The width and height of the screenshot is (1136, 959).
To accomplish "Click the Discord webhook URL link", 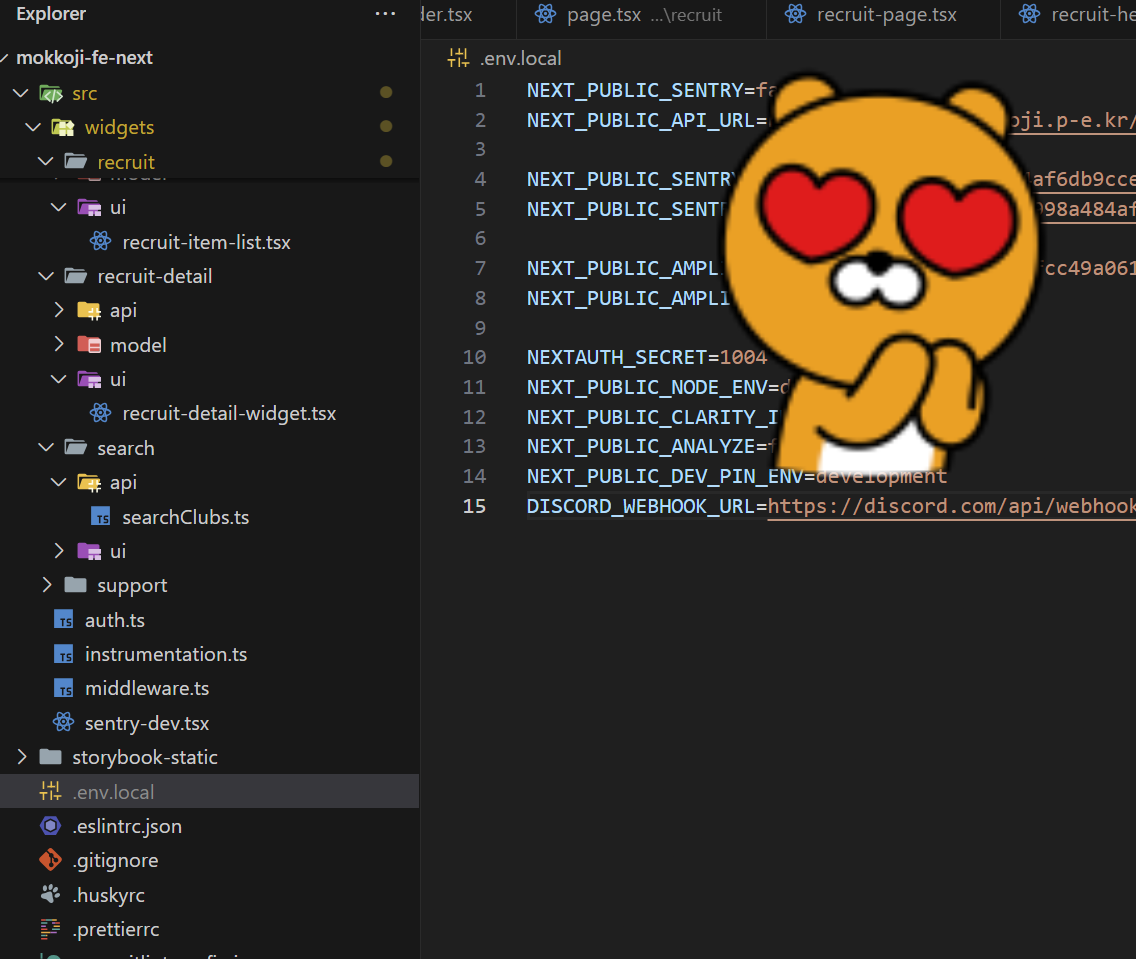I will tap(951, 506).
